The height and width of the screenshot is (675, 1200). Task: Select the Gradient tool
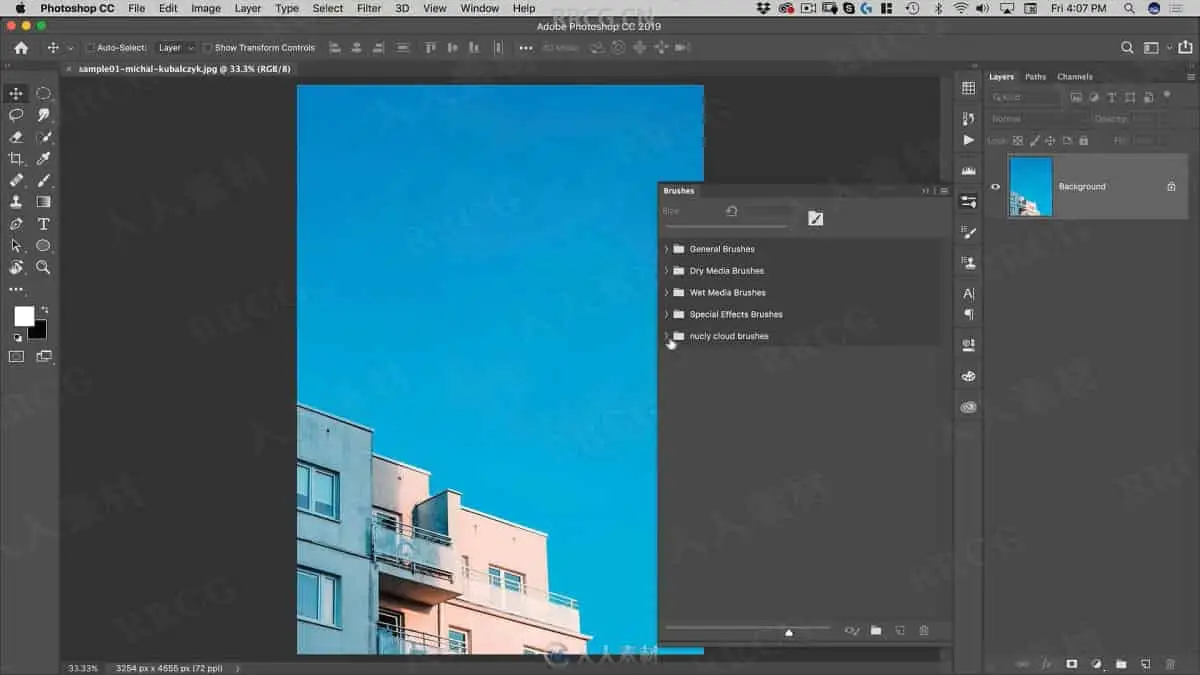click(x=44, y=202)
